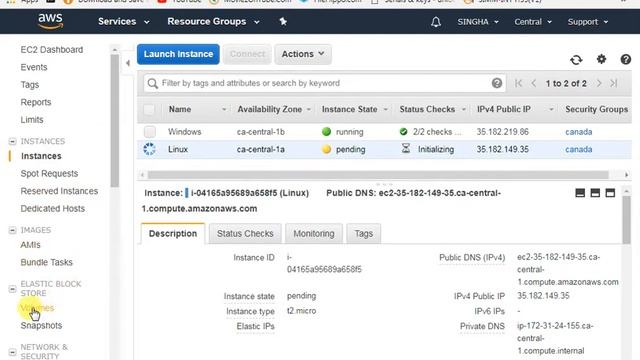640x360 pixels.
Task: Open Dedicated Hosts in sidebar
Action: (x=53, y=209)
